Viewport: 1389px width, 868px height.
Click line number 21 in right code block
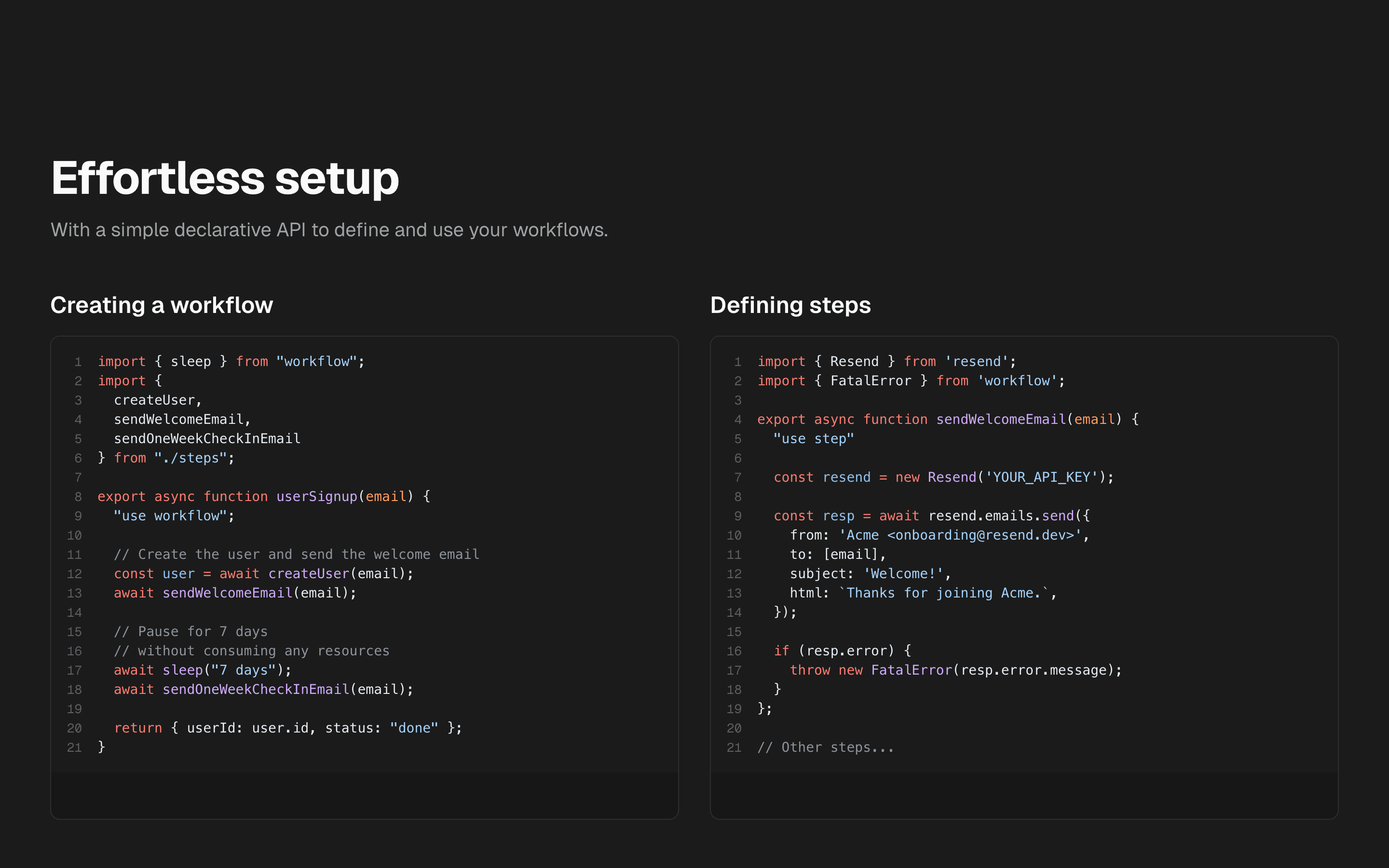[735, 747]
